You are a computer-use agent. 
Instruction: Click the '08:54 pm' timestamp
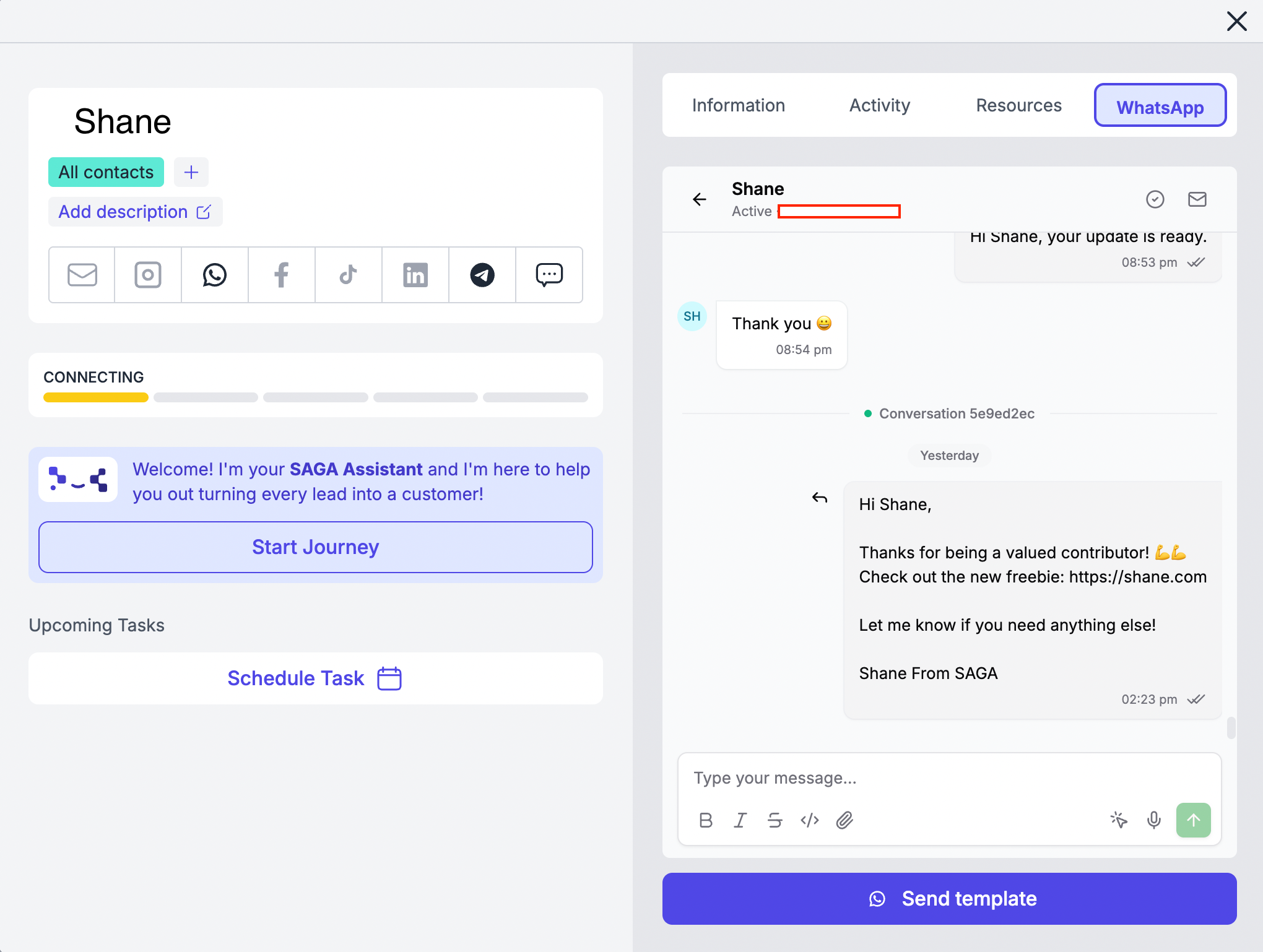click(804, 350)
